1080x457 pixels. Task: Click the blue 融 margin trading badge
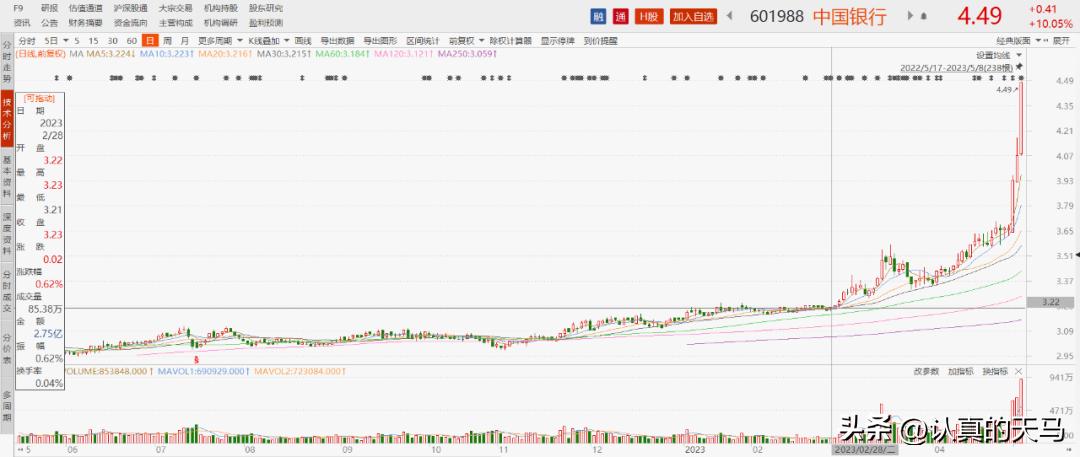point(599,16)
